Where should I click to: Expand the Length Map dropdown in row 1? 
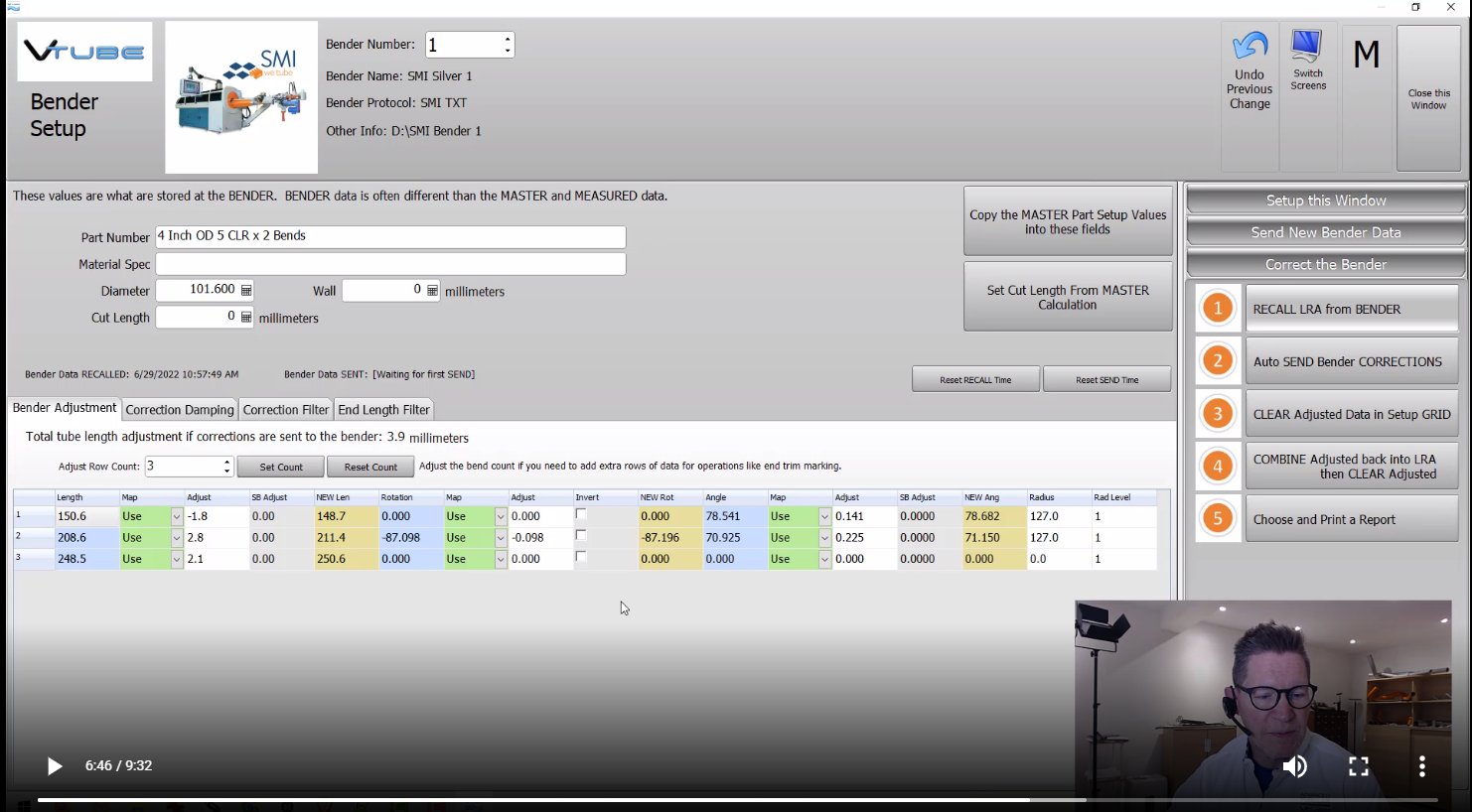click(x=177, y=517)
